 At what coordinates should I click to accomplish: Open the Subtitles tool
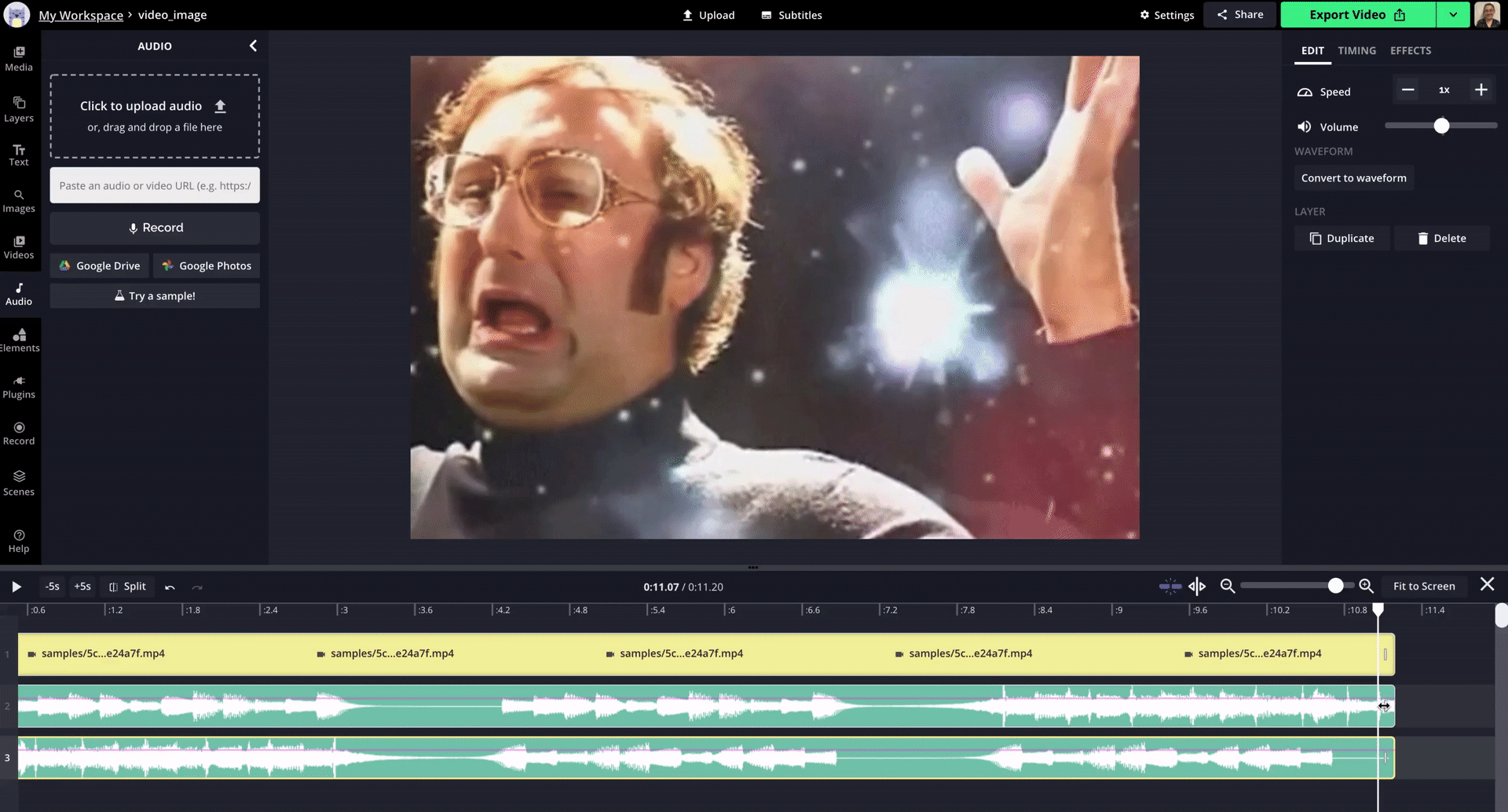(792, 15)
